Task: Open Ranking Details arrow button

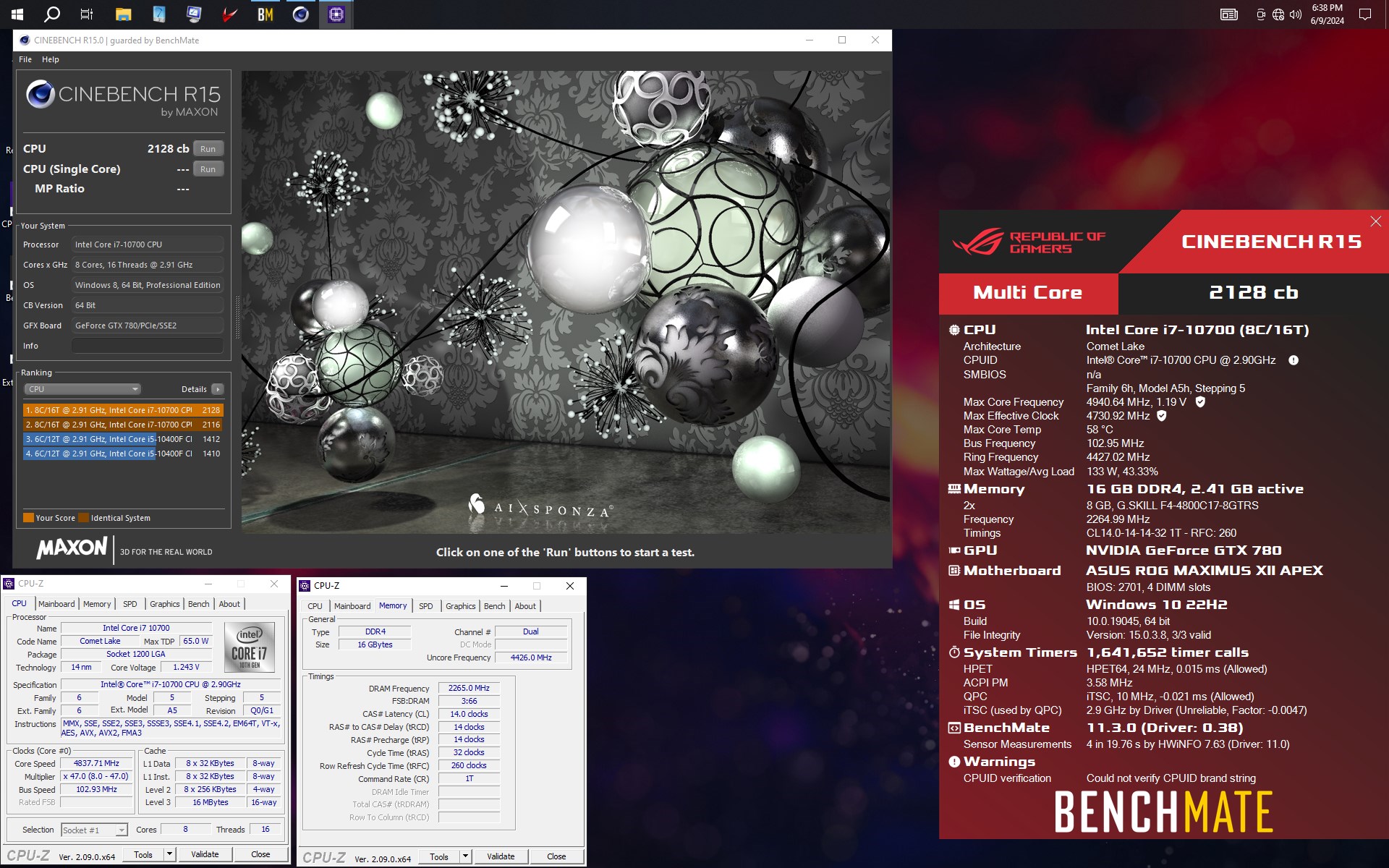Action: click(x=217, y=389)
